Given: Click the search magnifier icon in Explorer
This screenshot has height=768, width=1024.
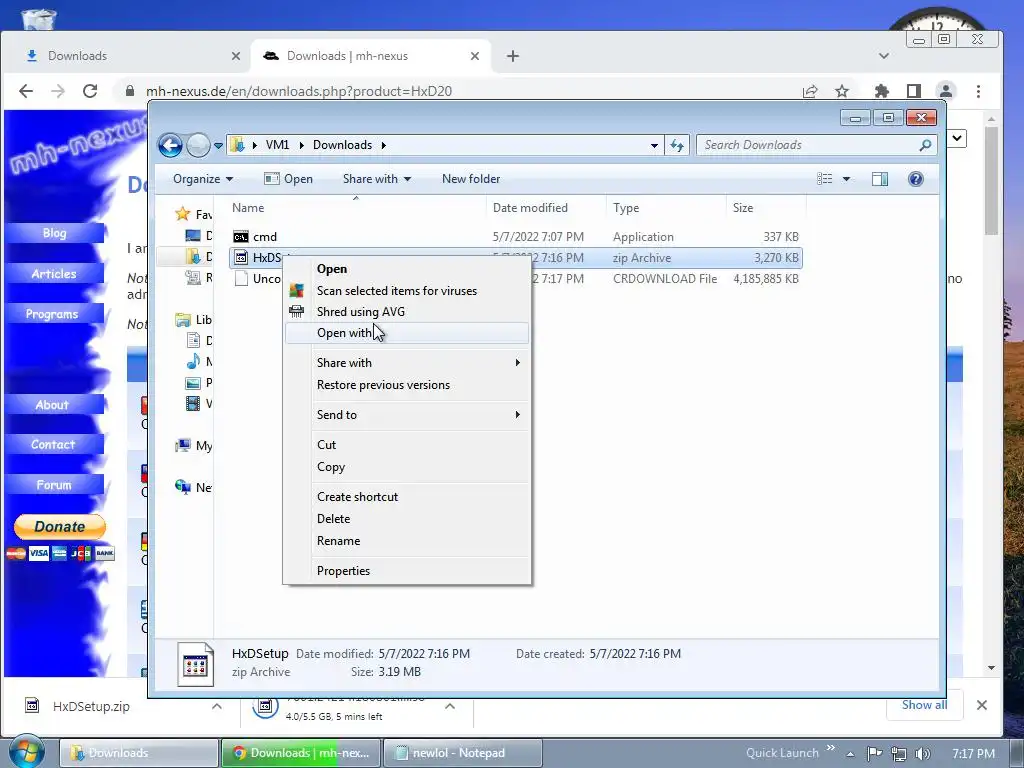Looking at the screenshot, I should pyautogui.click(x=925, y=145).
